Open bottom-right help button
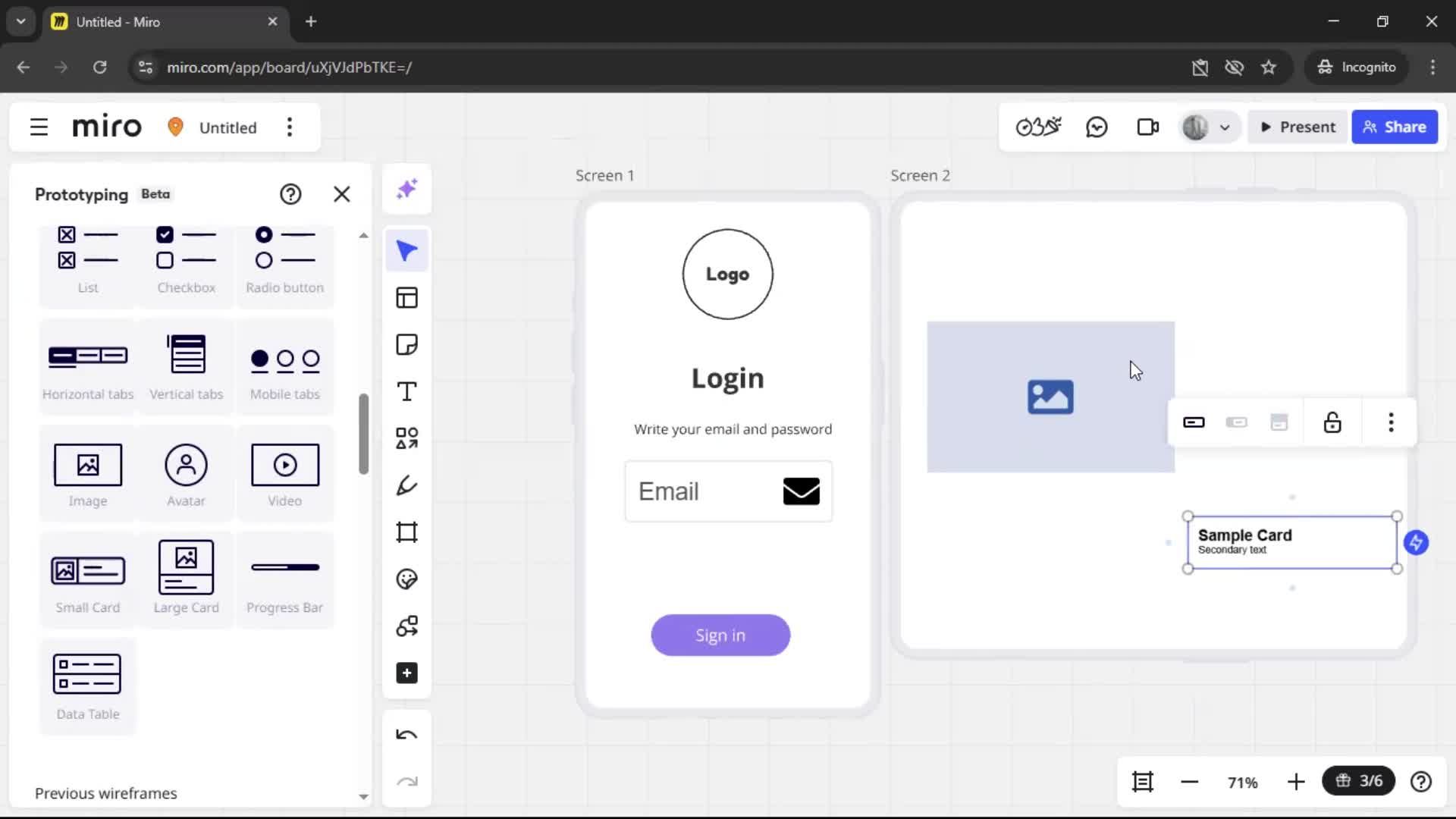 (1421, 782)
